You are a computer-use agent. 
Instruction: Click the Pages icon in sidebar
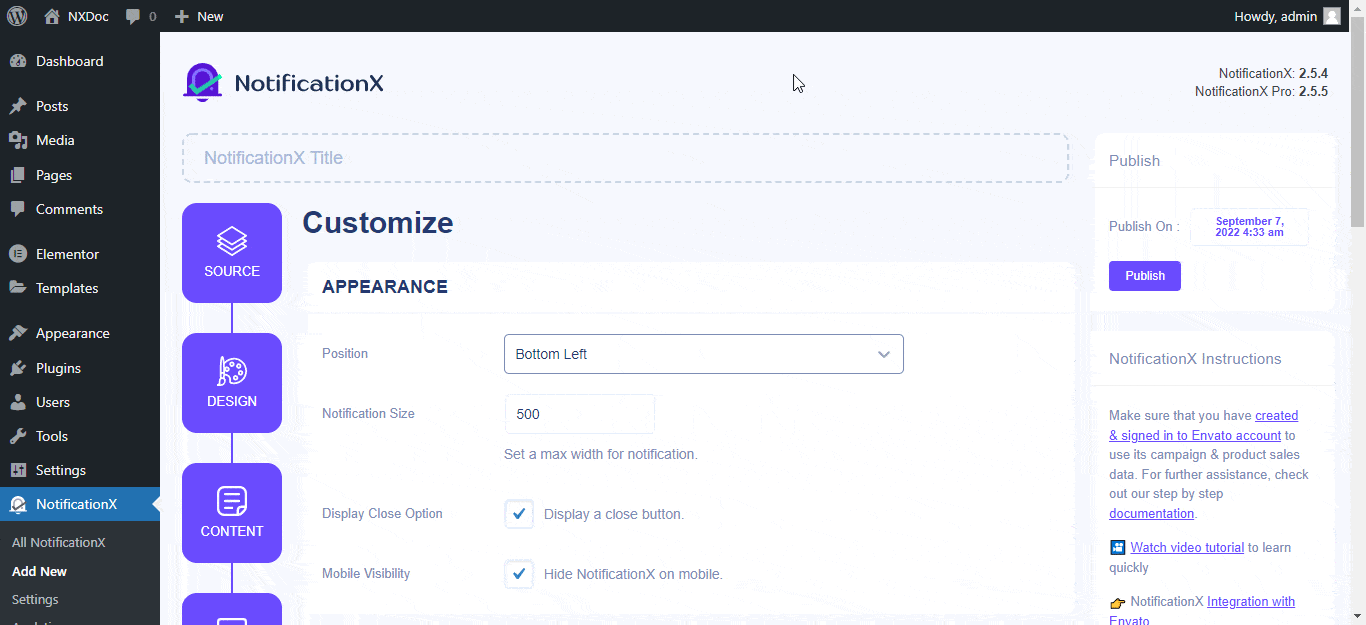[18, 175]
